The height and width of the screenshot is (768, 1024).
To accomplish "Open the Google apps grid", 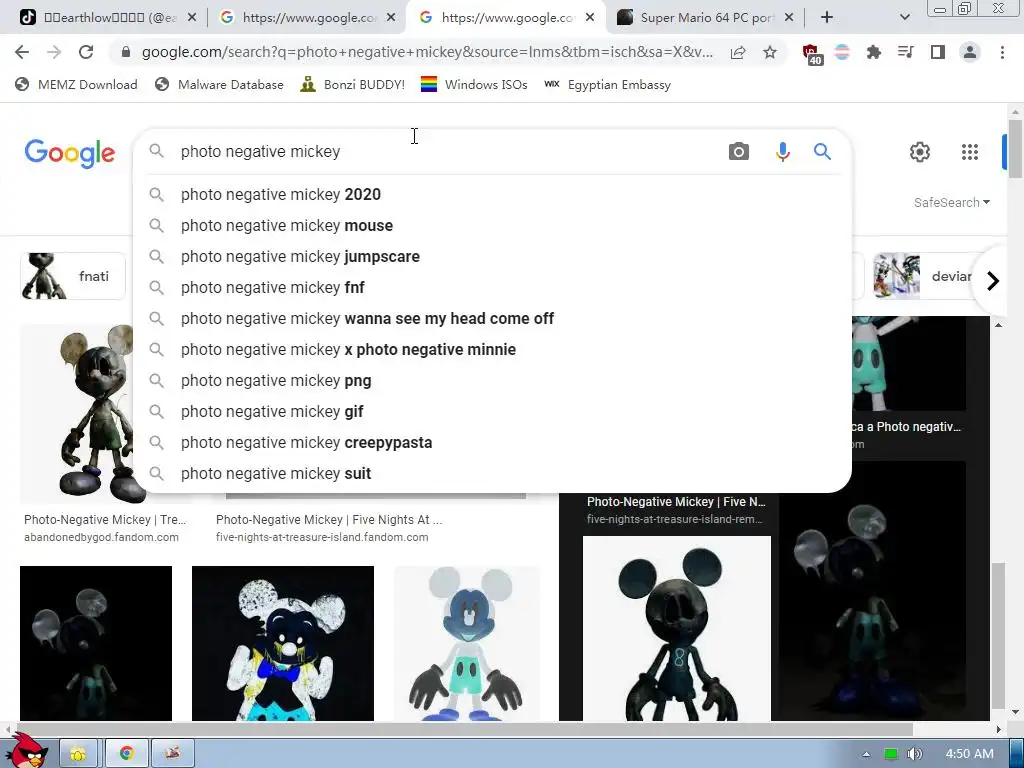I will [970, 152].
